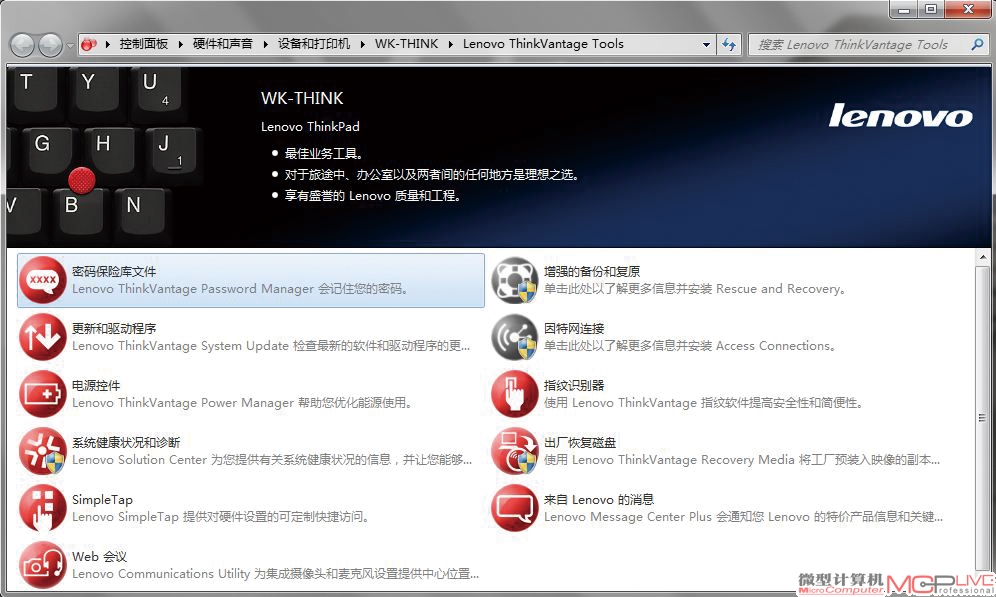The height and width of the screenshot is (597, 996).
Task: Open the Access Connections icon
Action: [515, 337]
